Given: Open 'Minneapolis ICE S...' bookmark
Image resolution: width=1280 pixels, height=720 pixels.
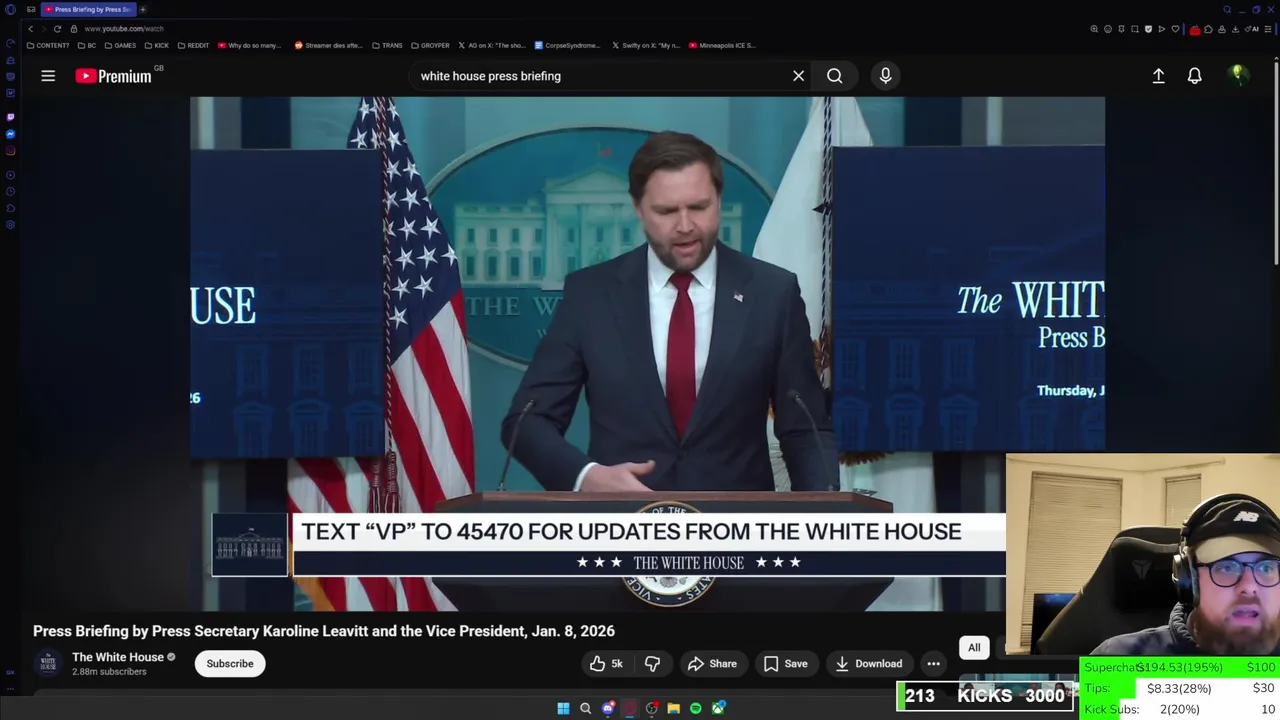Looking at the screenshot, I should (x=722, y=45).
